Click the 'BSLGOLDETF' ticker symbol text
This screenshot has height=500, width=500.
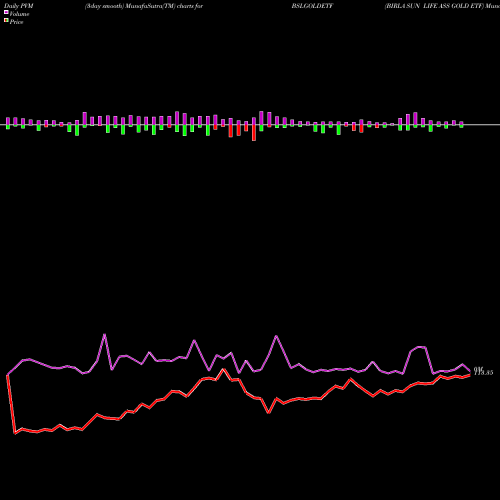coord(312,6)
